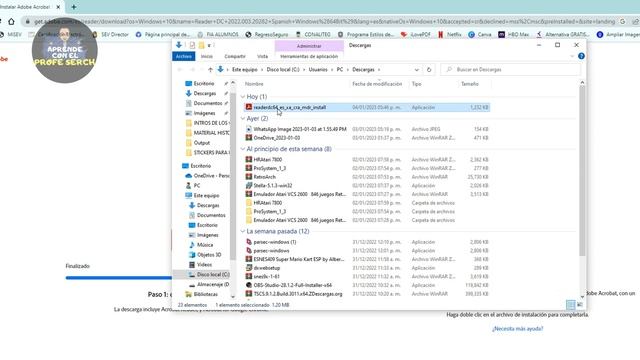Screen dimensions: 640x360
Task: Select the snes9x-1-61 archive
Action: 267,277
